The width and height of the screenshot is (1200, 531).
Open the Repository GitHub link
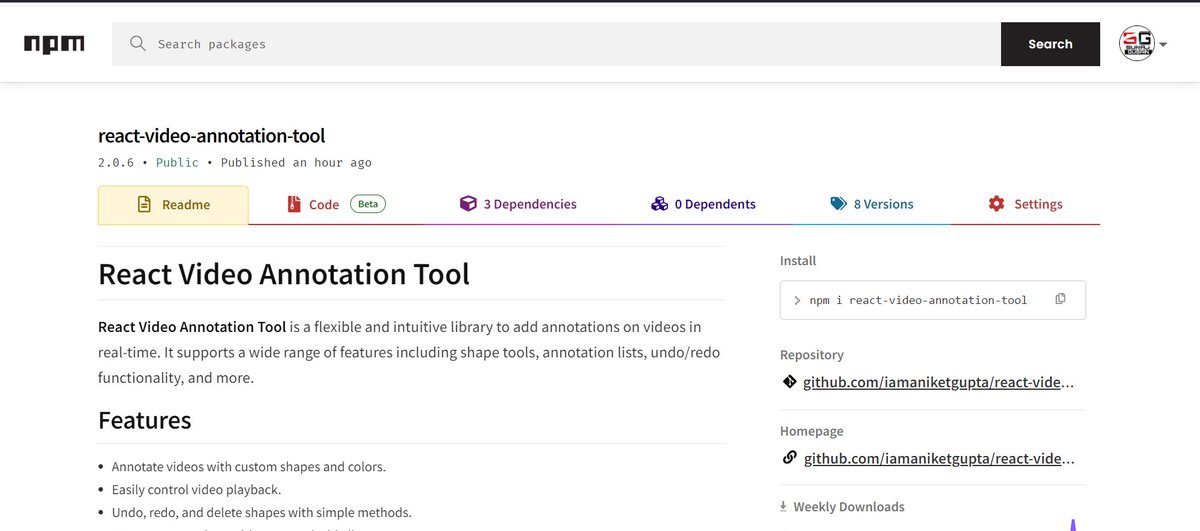point(939,382)
